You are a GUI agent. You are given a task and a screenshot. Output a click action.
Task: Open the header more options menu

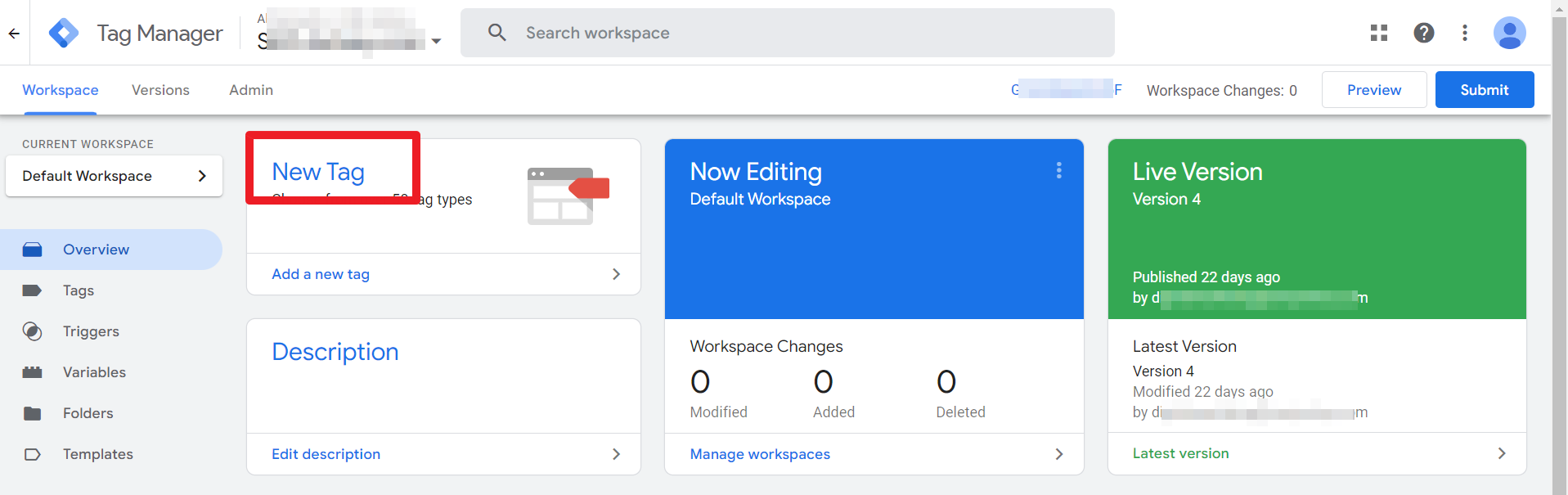[1465, 33]
